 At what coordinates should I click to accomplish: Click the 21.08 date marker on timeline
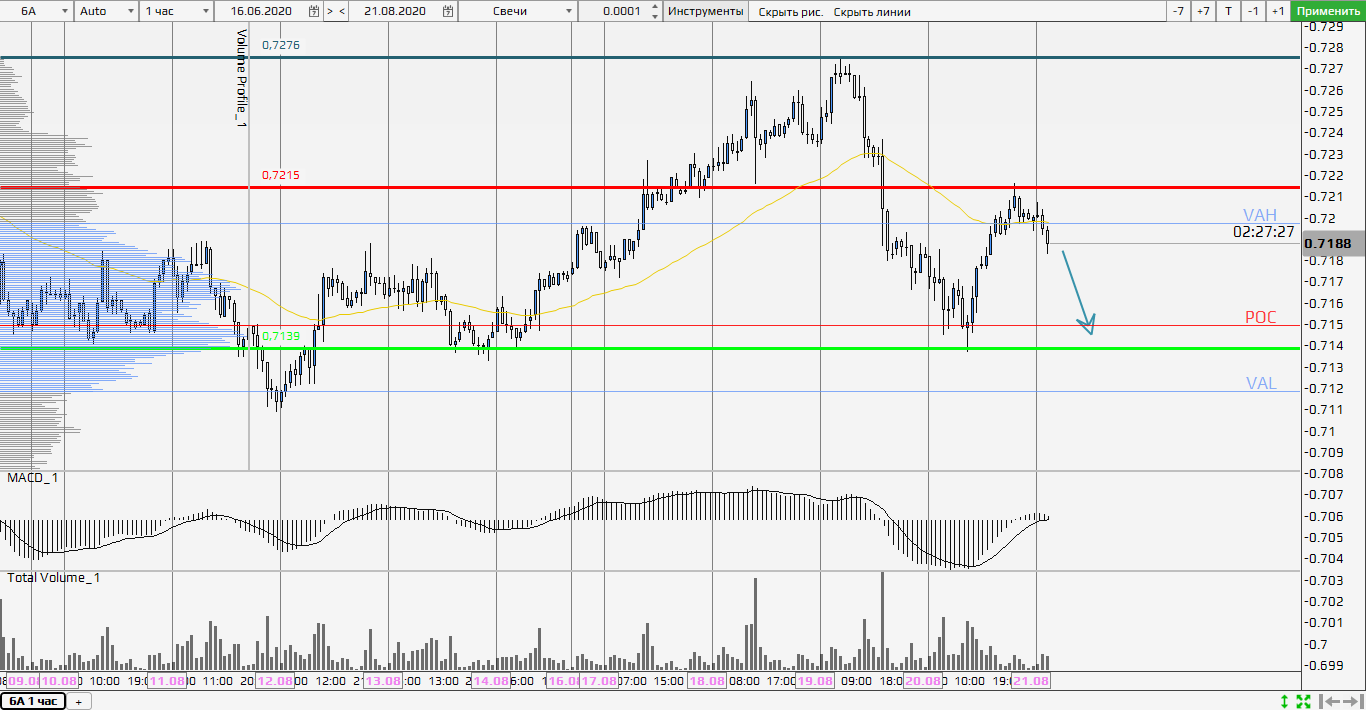click(1030, 681)
